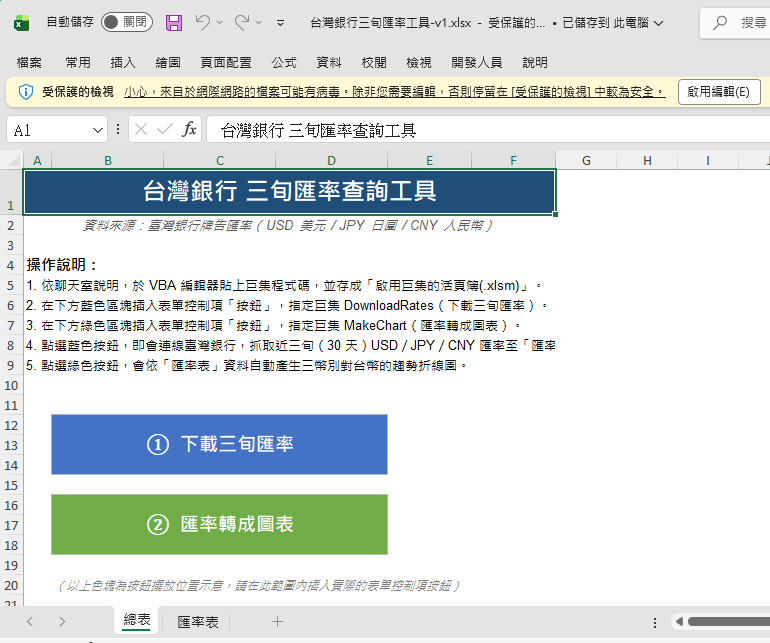770x643 pixels.
Task: Expand the saved-location chevron beside file name
Action: [659, 23]
